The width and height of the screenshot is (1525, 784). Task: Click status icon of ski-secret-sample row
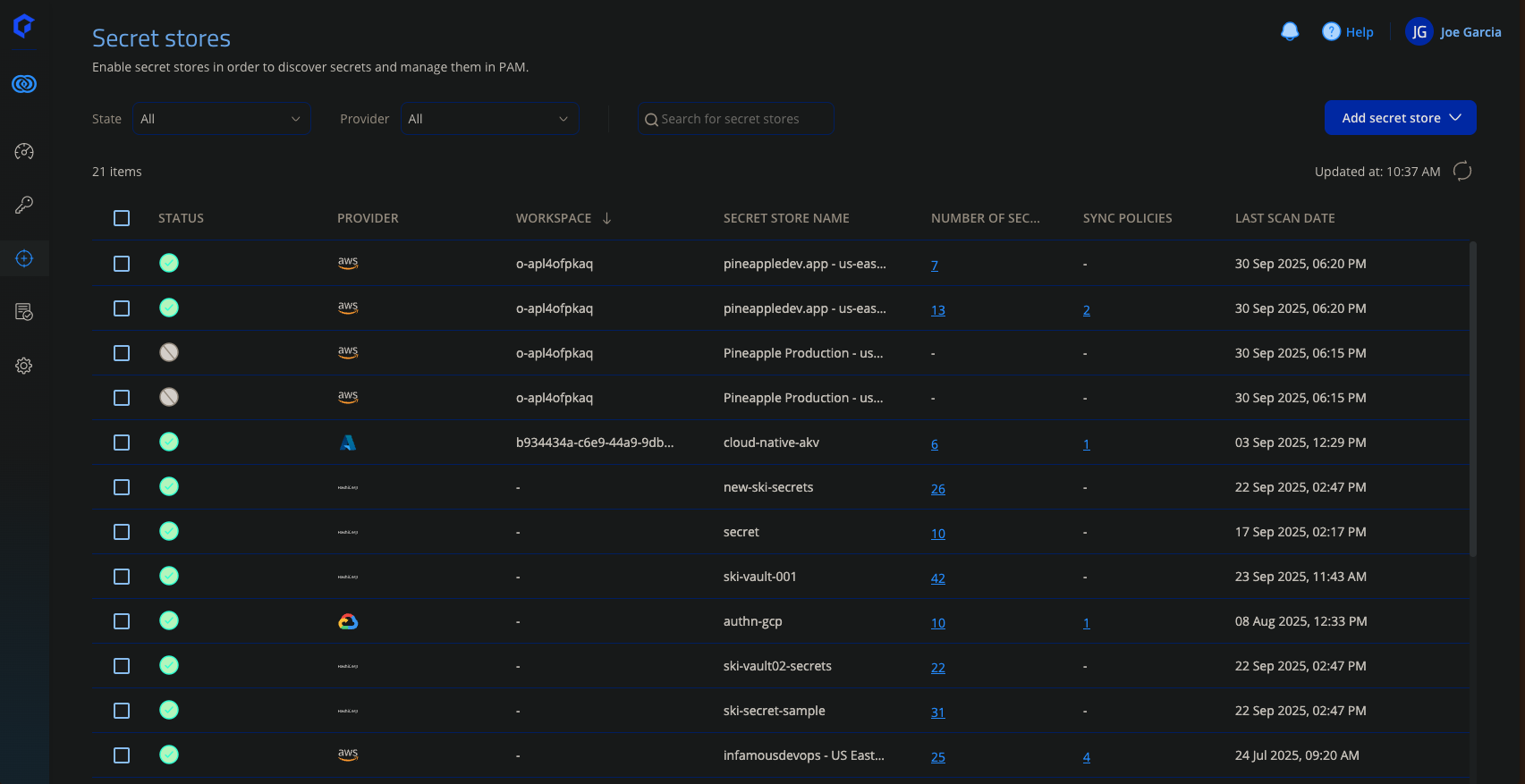[x=169, y=710]
